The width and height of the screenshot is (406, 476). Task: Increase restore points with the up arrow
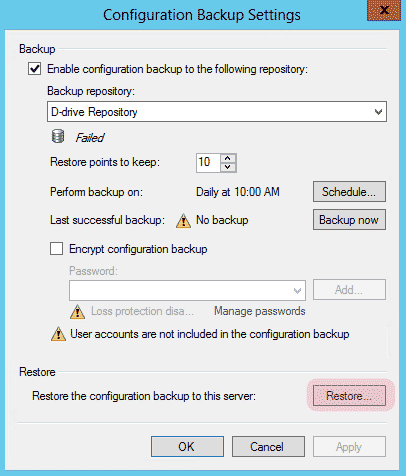coord(228,158)
